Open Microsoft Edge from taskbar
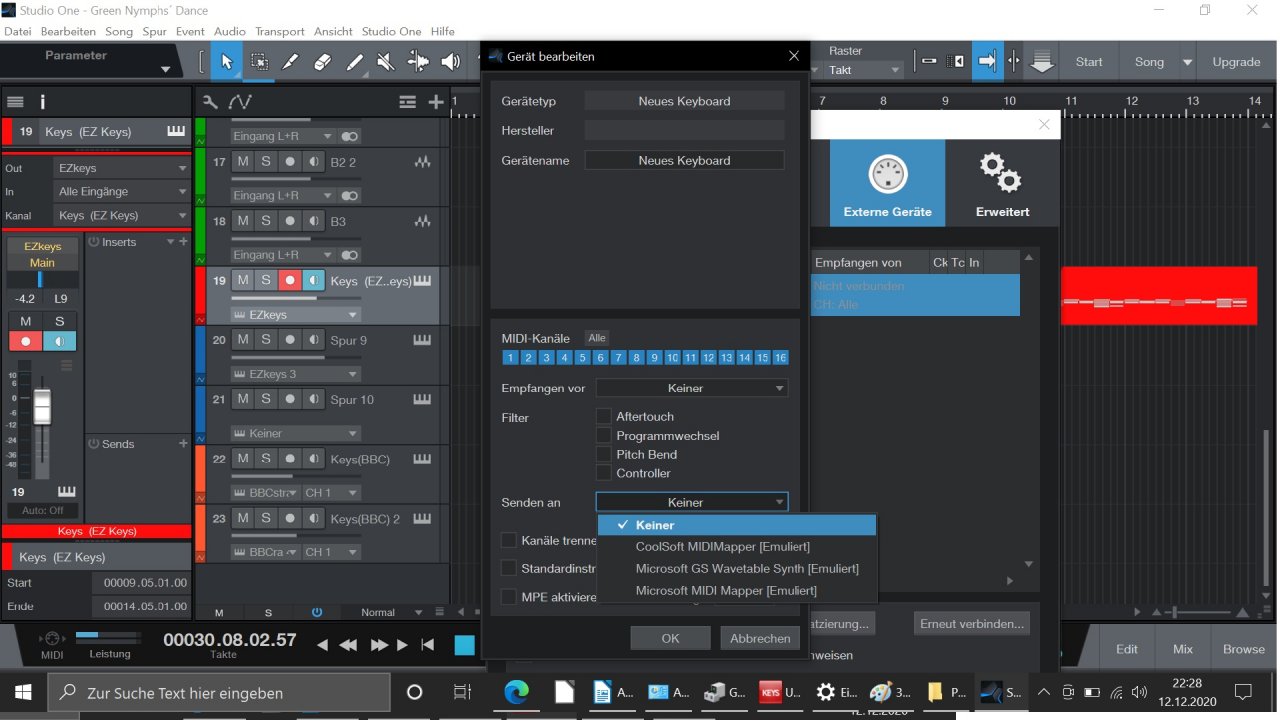This screenshot has height=724, width=1280. (x=516, y=692)
